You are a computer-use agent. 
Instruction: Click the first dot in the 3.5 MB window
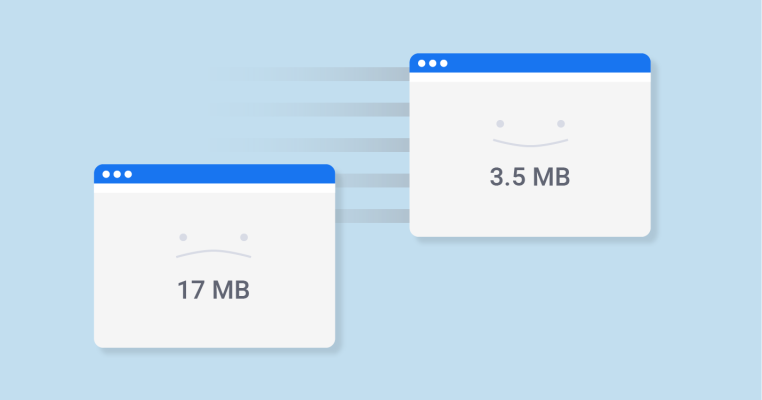(421, 63)
